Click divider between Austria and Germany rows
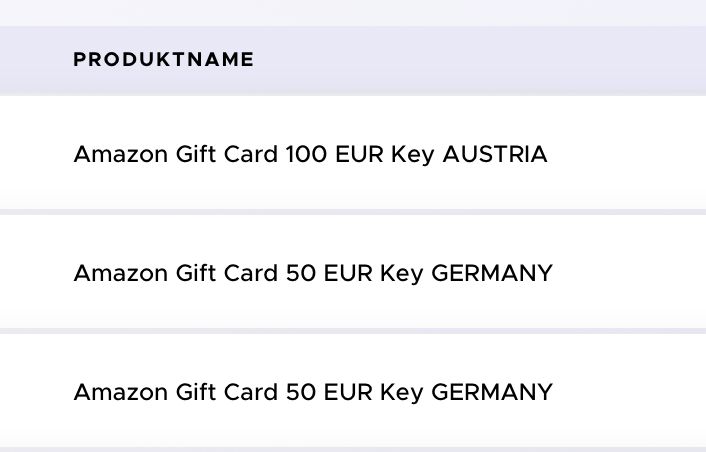Viewport: 706px width, 452px height. point(353,212)
